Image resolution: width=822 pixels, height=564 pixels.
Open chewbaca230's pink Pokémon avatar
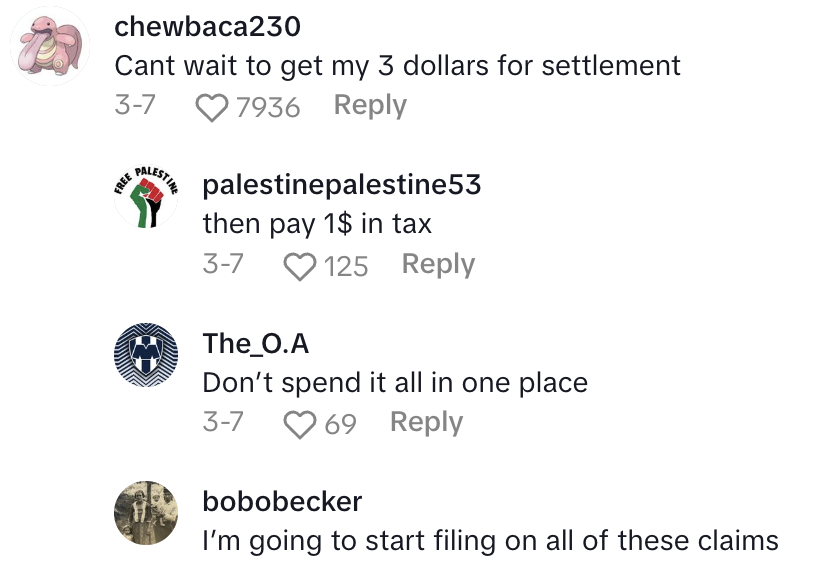pos(51,46)
